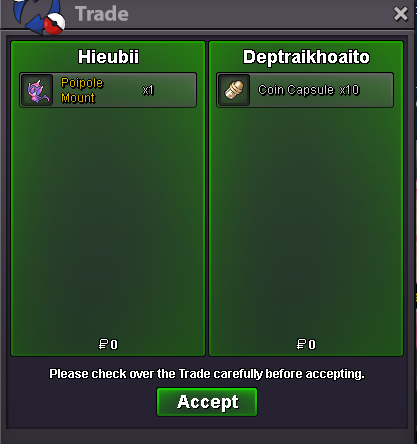The height and width of the screenshot is (444, 417).
Task: Click the Trade window title text
Action: click(x=102, y=14)
